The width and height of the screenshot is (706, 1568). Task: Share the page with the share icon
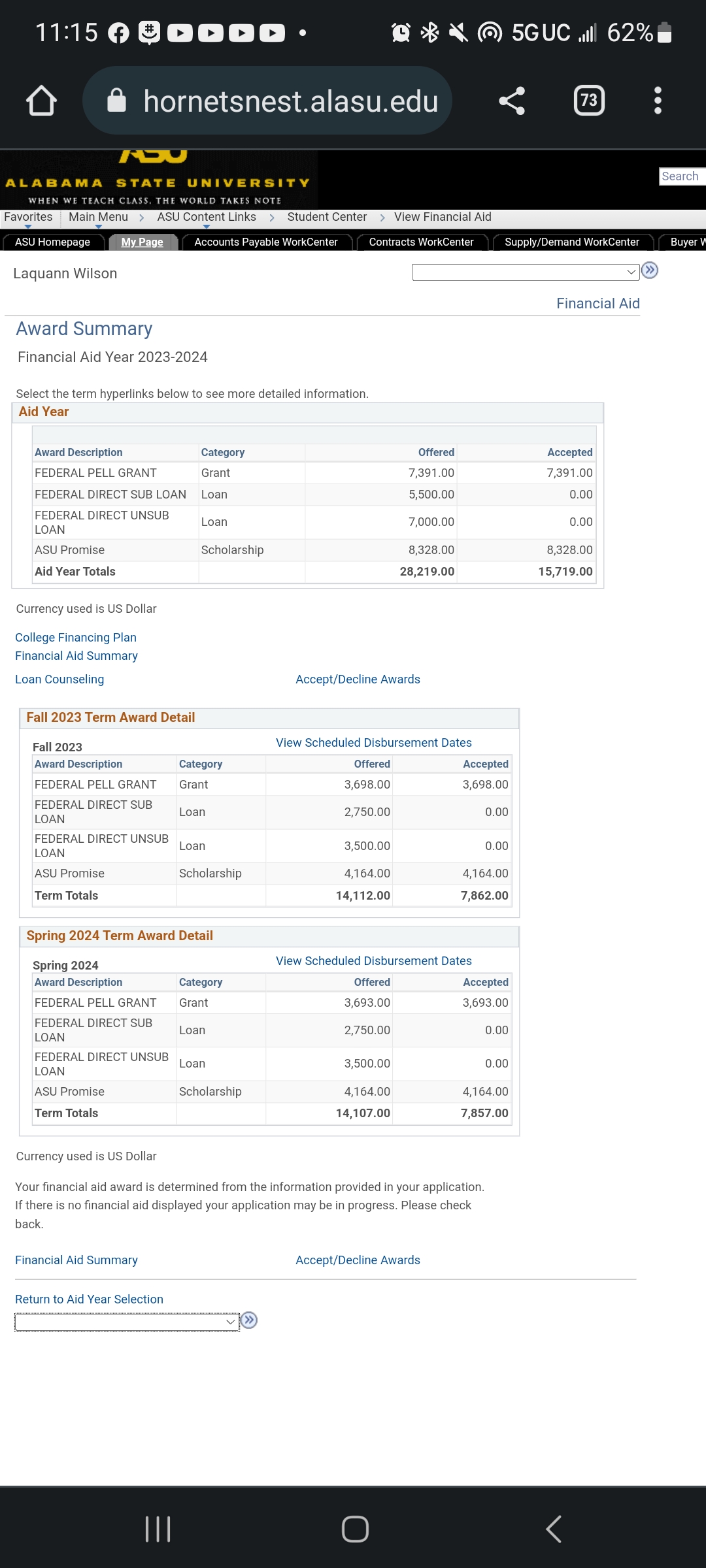click(512, 101)
